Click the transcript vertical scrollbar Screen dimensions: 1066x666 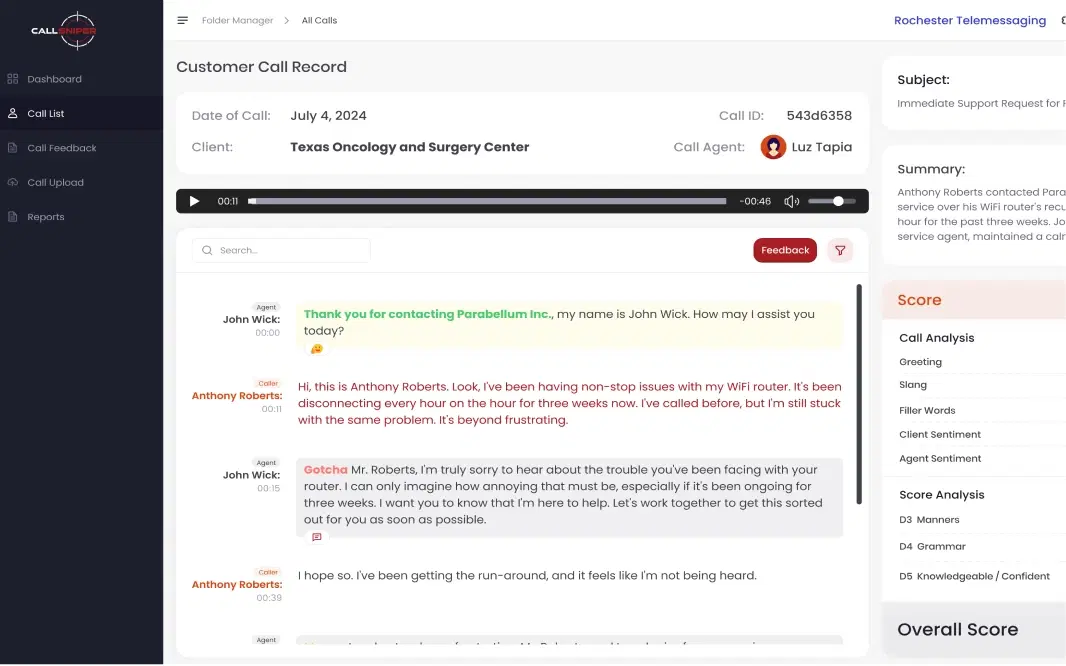pos(859,394)
